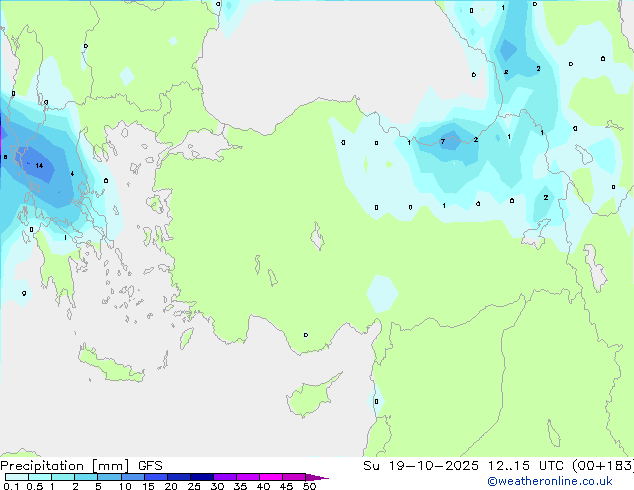Click the '7' precipitation value on the map
Image resolution: width=634 pixels, height=490 pixels.
pos(443,142)
